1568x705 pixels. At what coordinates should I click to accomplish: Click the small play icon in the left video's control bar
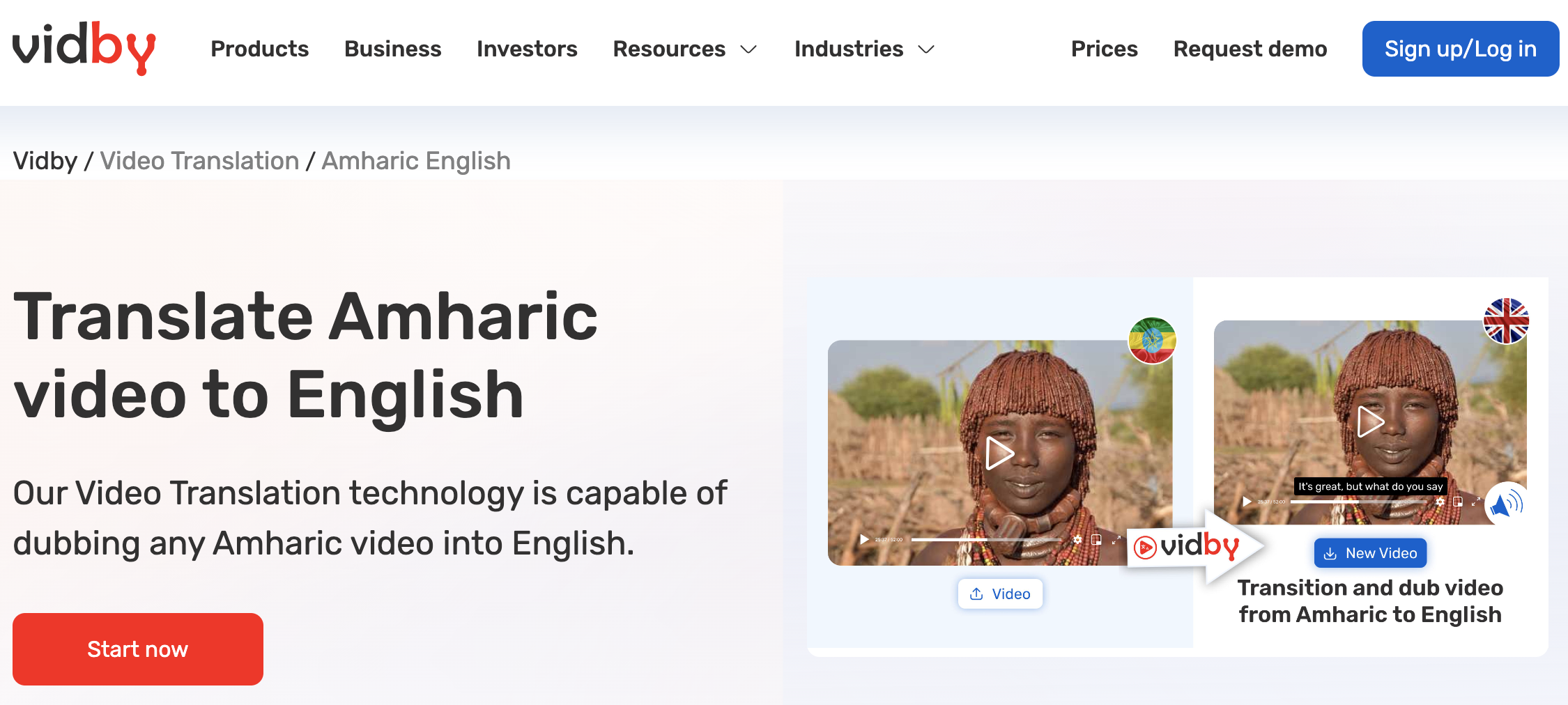[864, 539]
